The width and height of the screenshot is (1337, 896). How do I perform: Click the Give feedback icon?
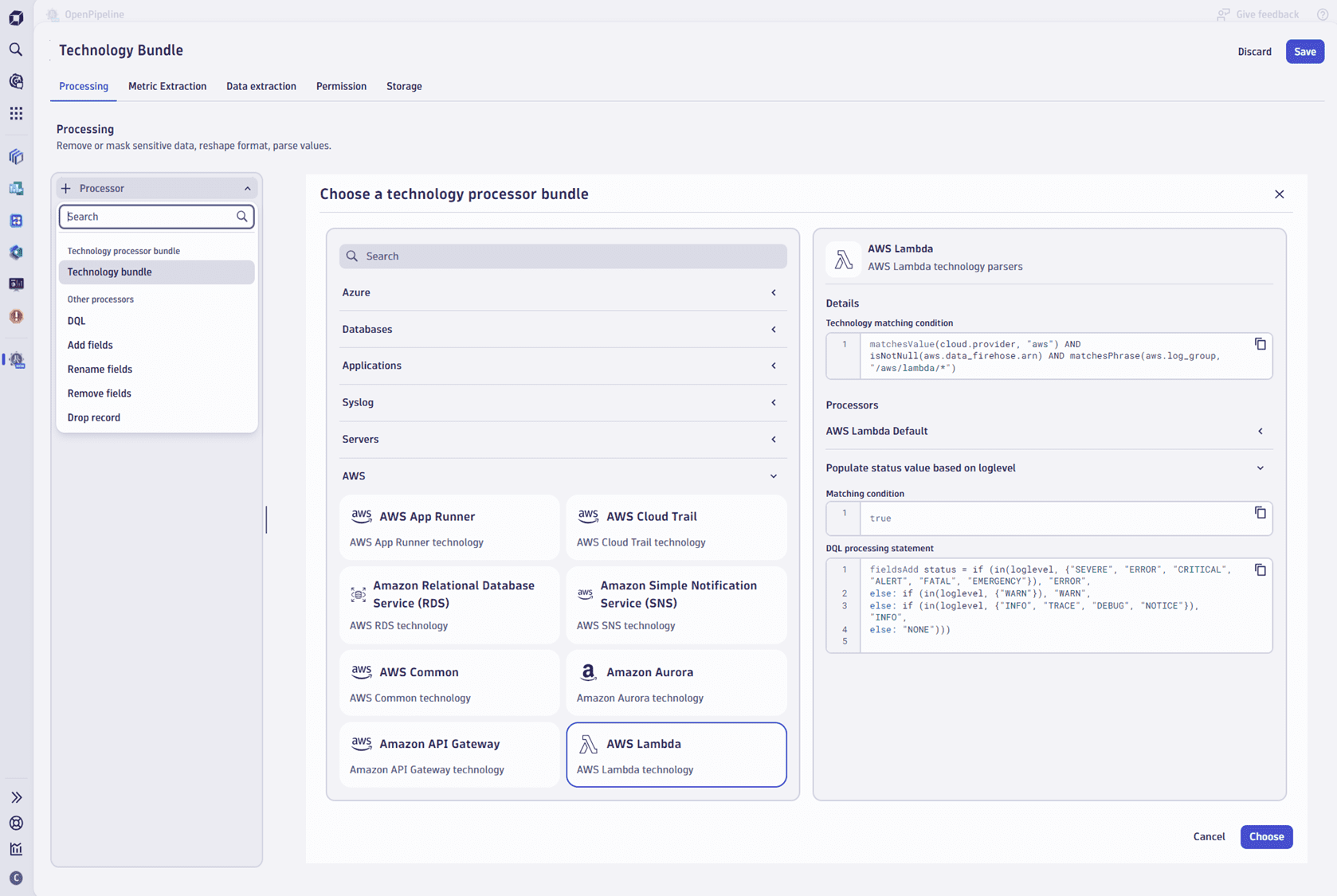click(1223, 14)
